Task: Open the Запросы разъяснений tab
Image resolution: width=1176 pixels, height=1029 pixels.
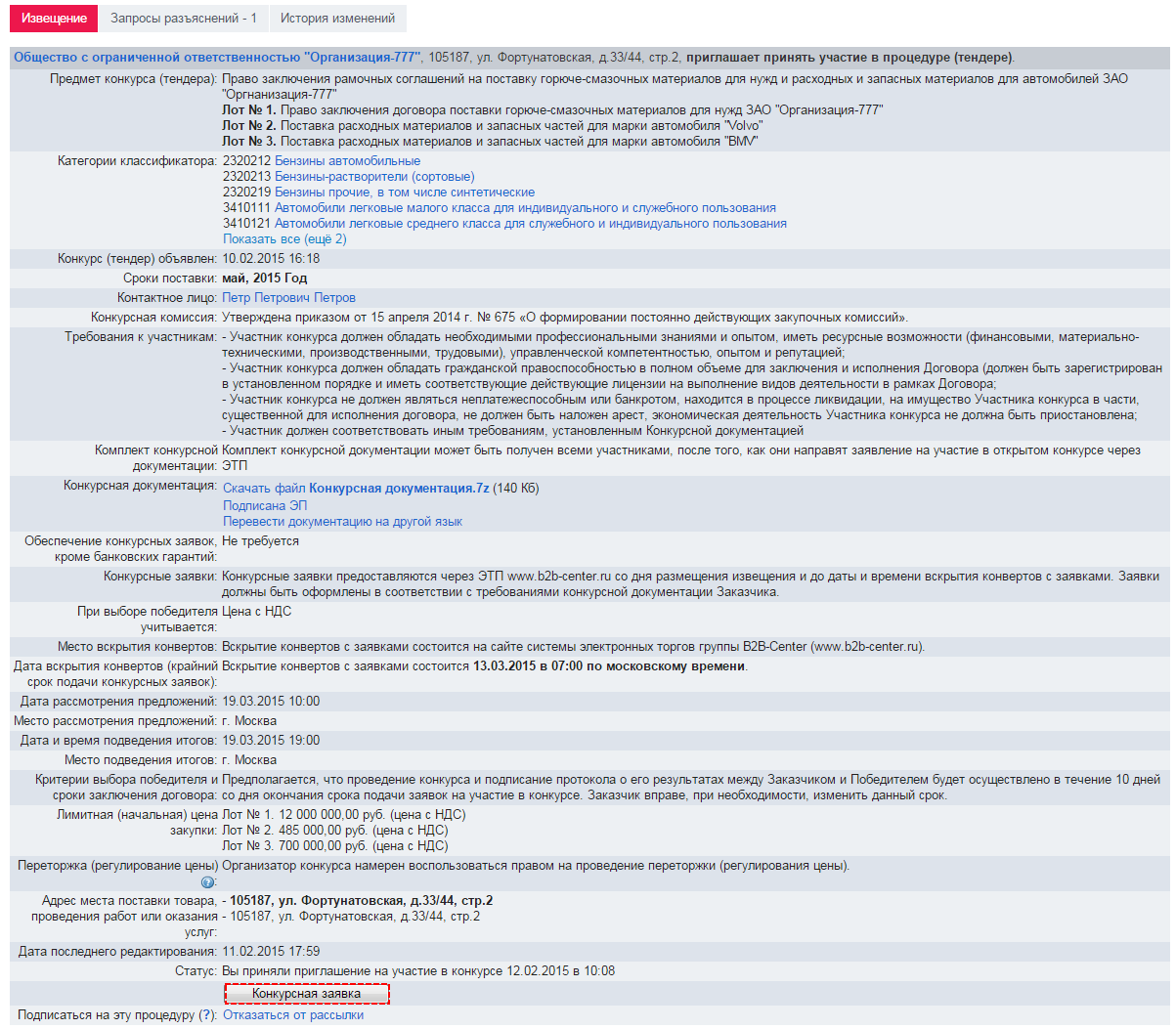Action: pyautogui.click(x=184, y=19)
